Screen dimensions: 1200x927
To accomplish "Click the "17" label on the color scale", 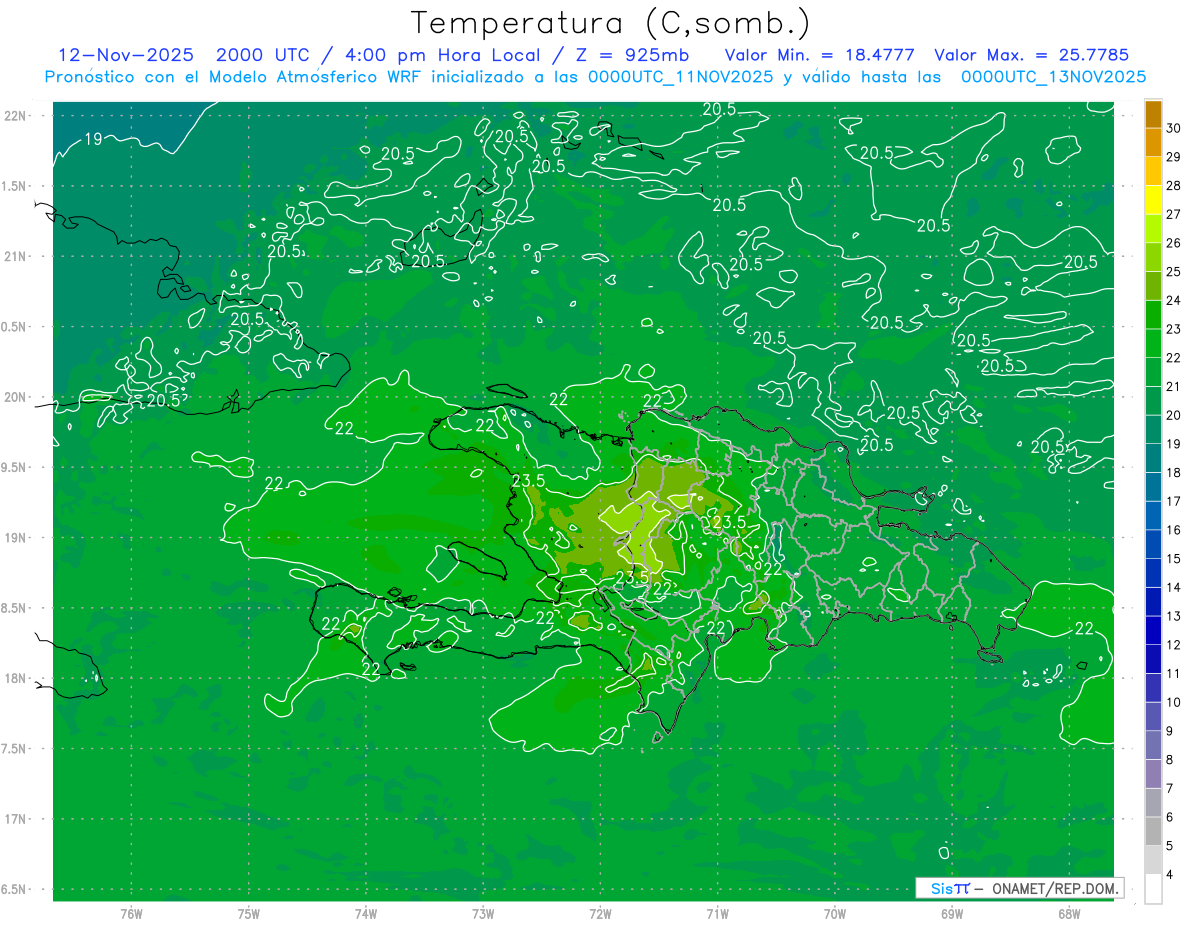I will coord(1174,501).
